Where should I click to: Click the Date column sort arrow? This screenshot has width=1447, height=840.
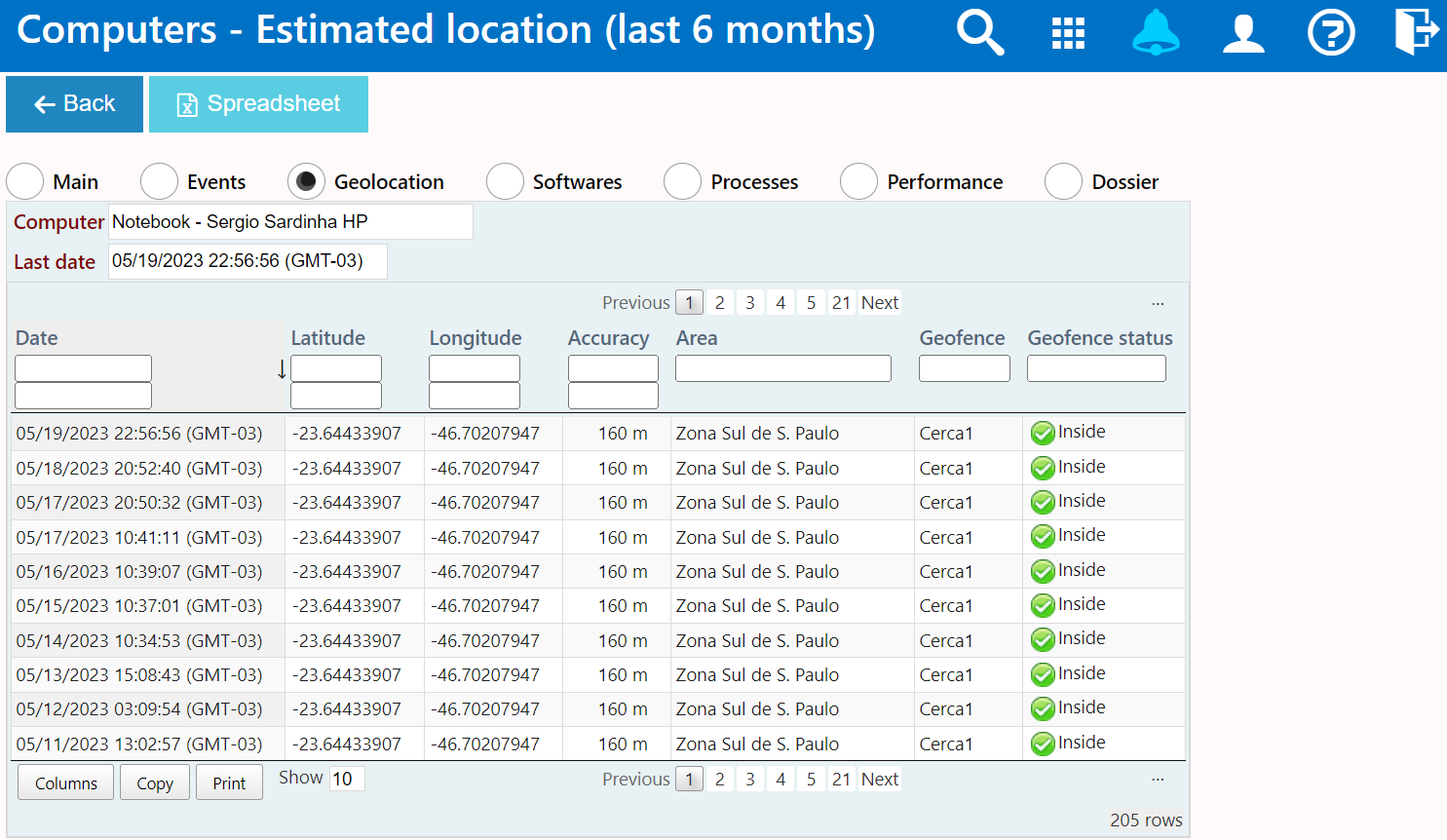pyautogui.click(x=282, y=368)
